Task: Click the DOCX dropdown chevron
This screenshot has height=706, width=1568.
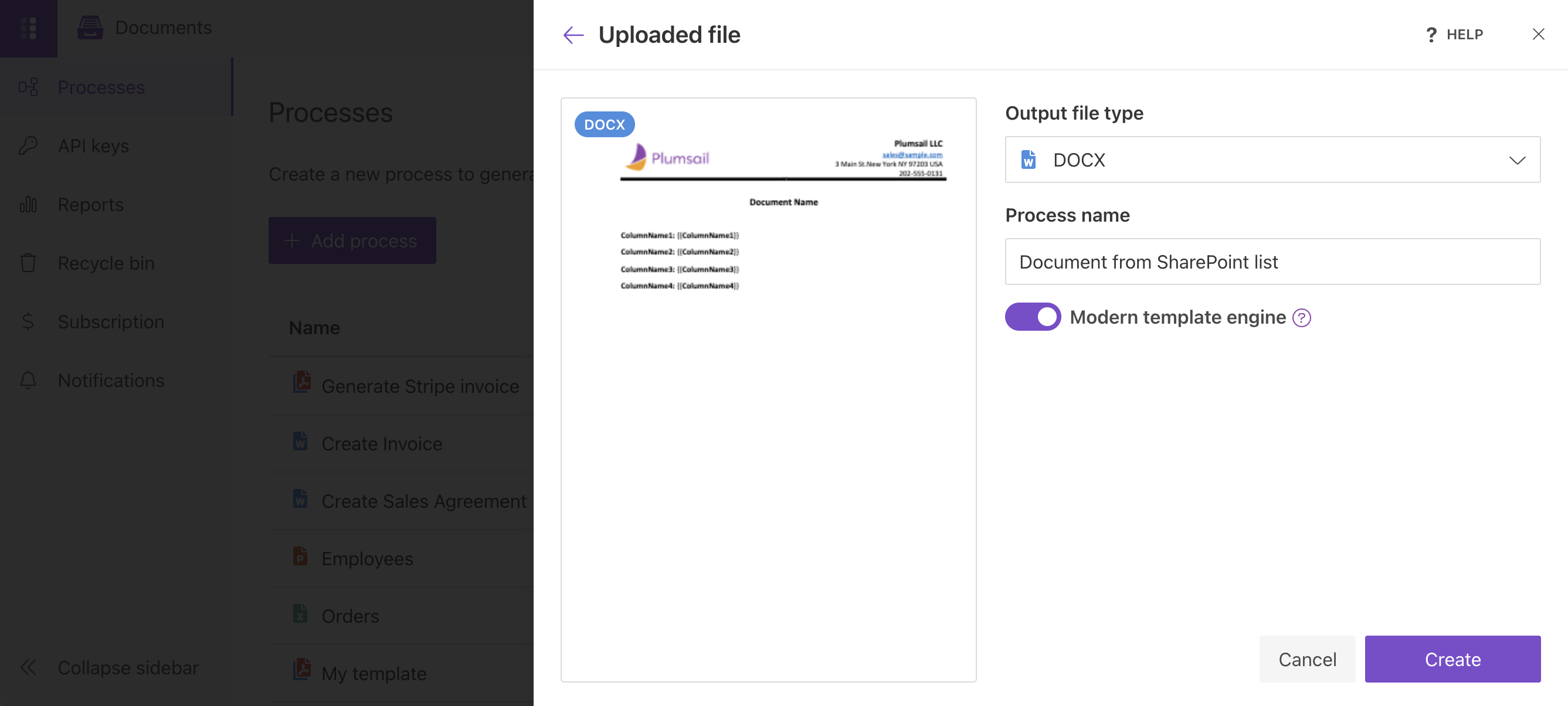Action: 1516,160
